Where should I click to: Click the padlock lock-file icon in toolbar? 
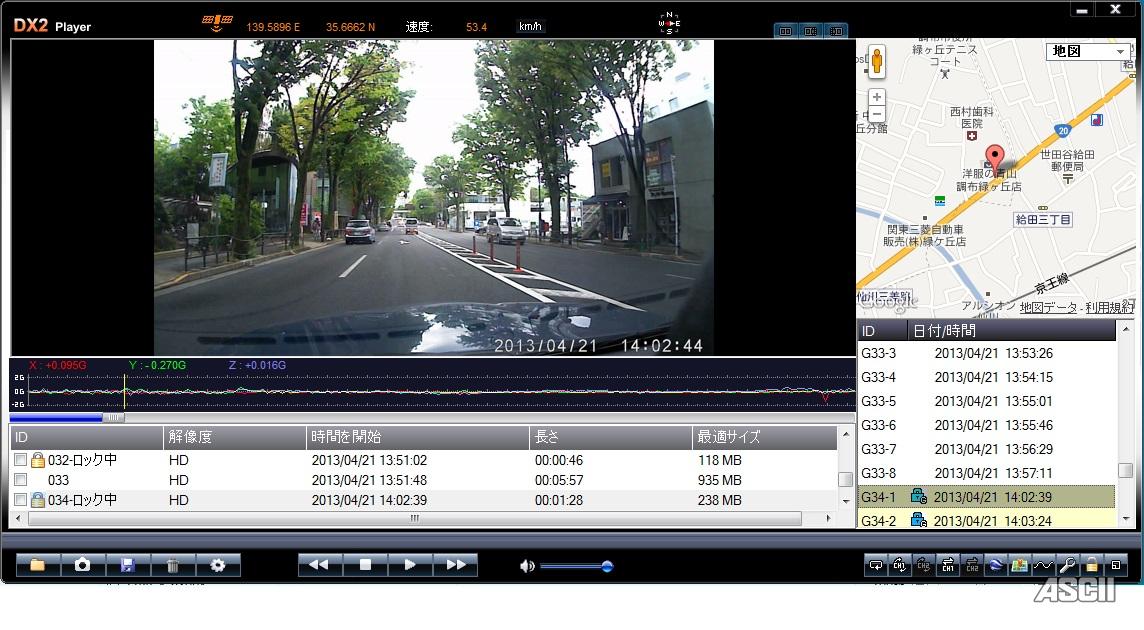click(x=1091, y=565)
